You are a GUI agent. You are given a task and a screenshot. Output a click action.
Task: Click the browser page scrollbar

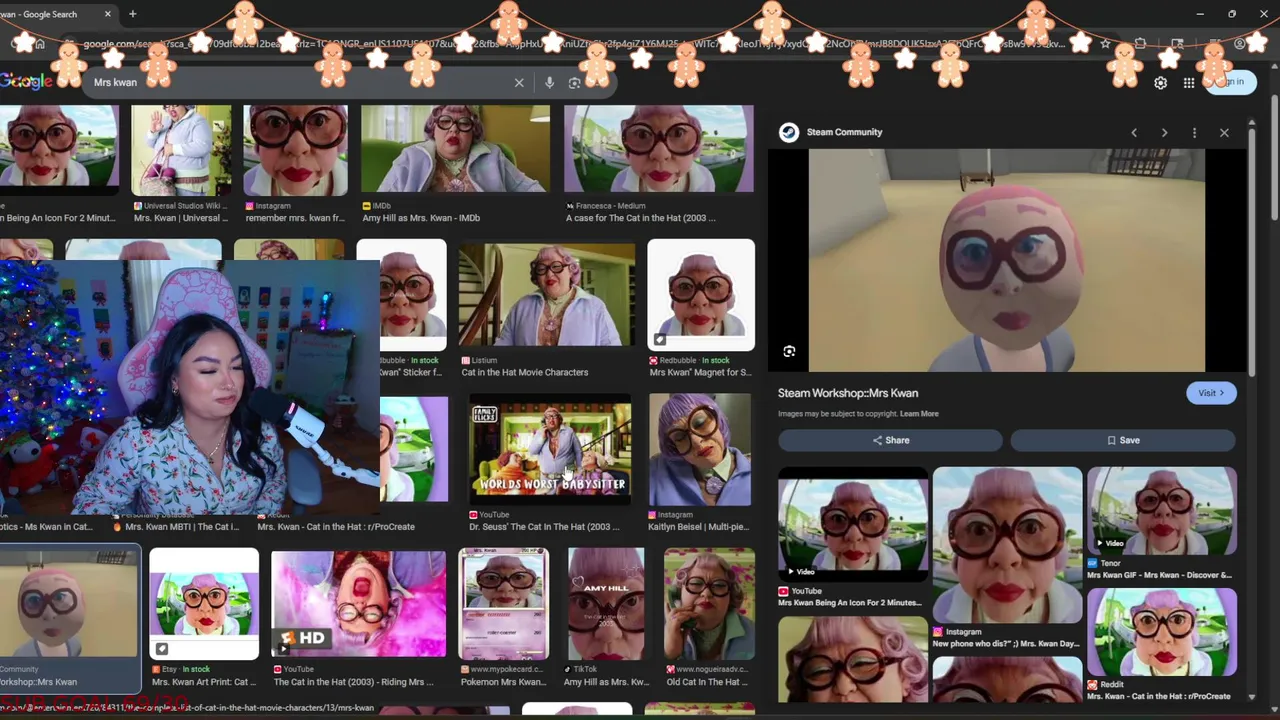click(1274, 160)
